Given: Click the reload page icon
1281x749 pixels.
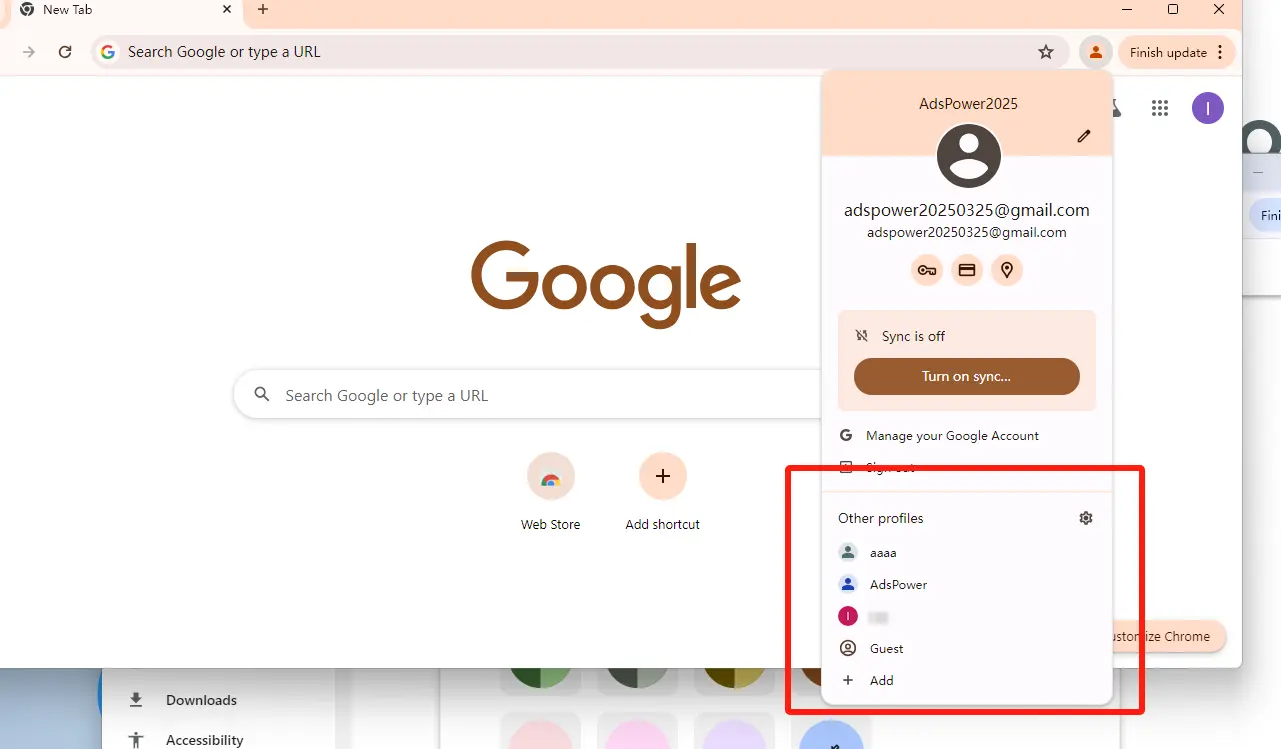Looking at the screenshot, I should [65, 52].
